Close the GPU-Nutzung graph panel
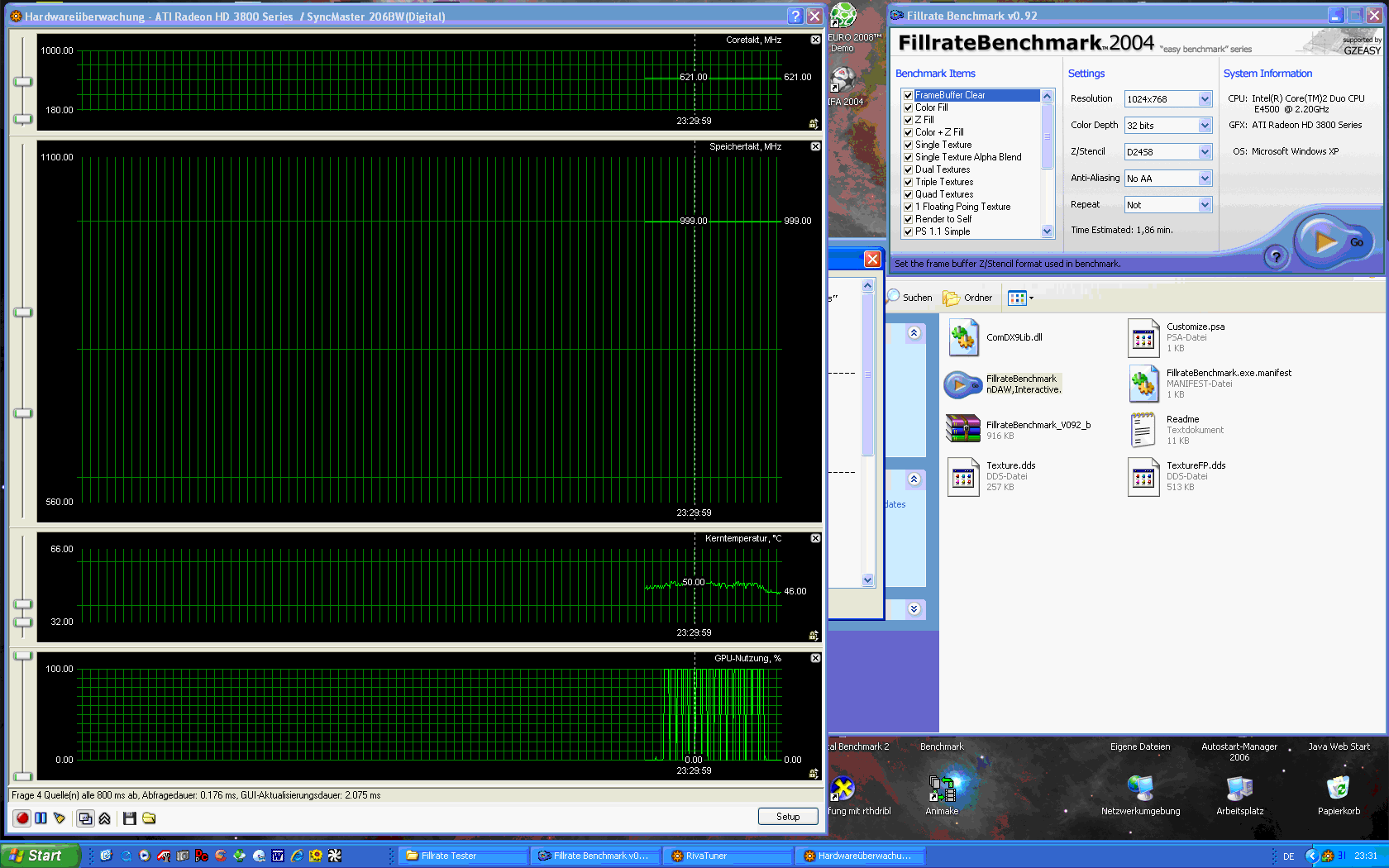This screenshot has width=1389, height=868. [815, 658]
